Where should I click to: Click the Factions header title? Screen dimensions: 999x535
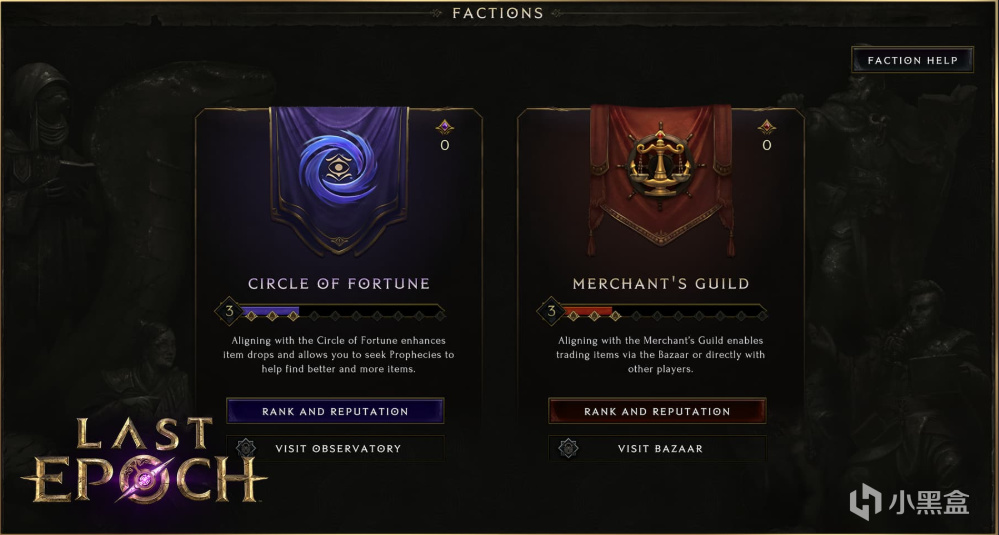click(x=498, y=13)
